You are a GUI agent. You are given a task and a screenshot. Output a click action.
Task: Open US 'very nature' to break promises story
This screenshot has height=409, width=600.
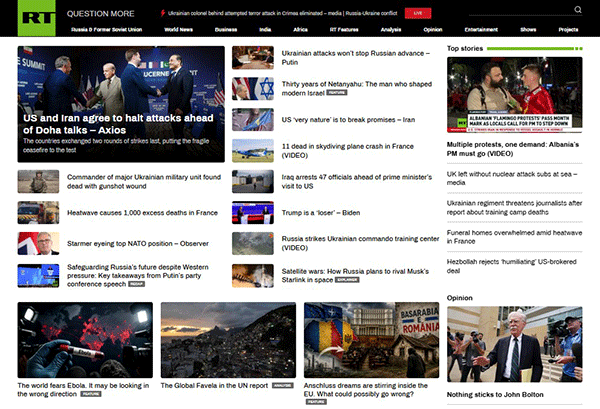tap(348, 119)
